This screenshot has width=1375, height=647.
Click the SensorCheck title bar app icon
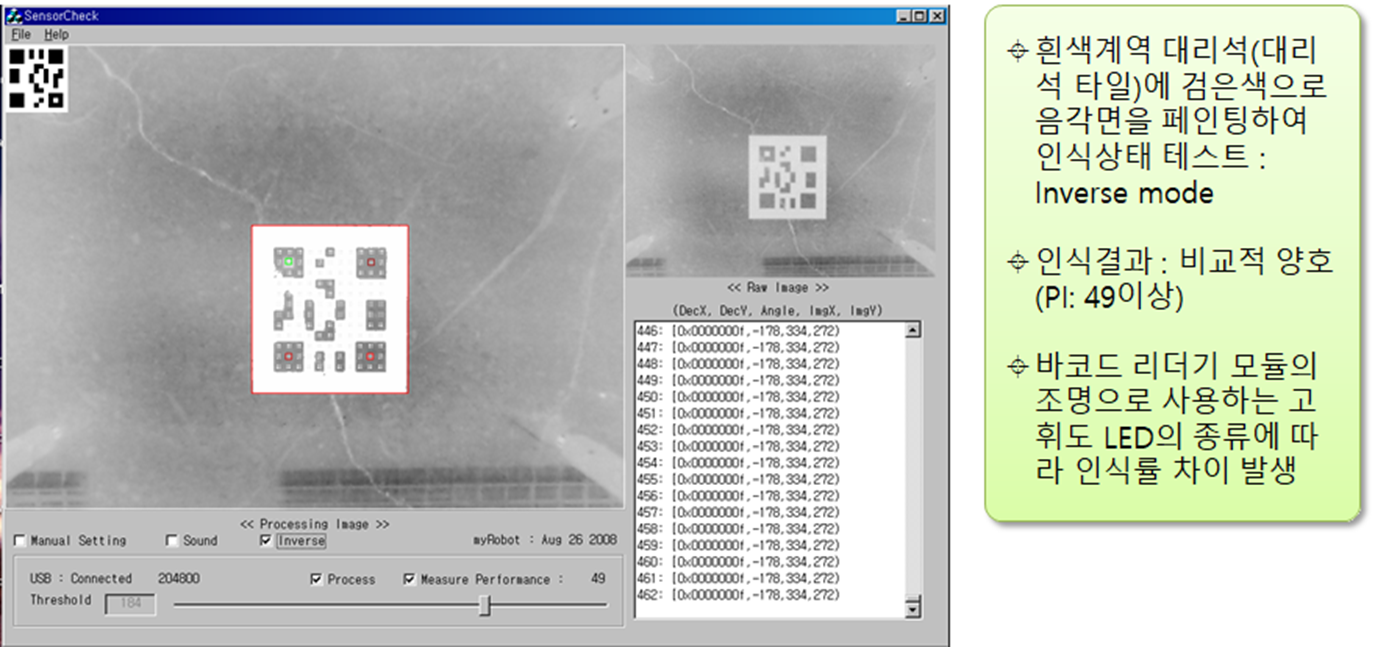pyautogui.click(x=14, y=16)
